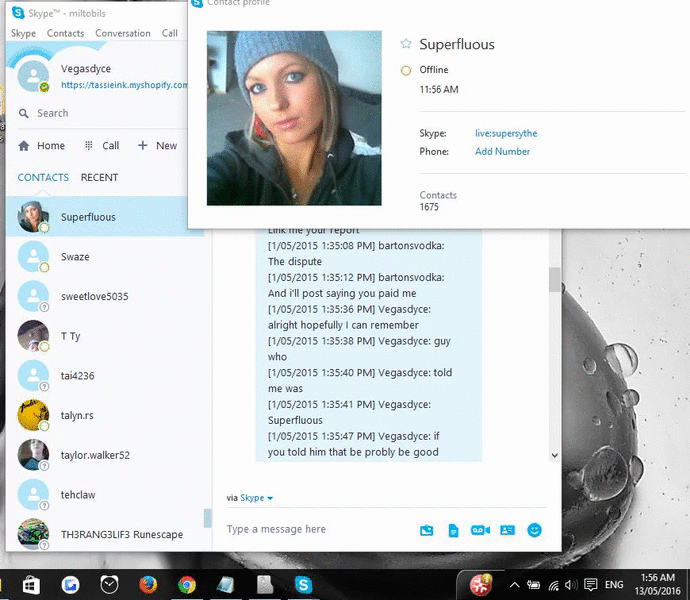This screenshot has width=690, height=600.
Task: Select the talyn.rs contact
Action: click(x=105, y=415)
